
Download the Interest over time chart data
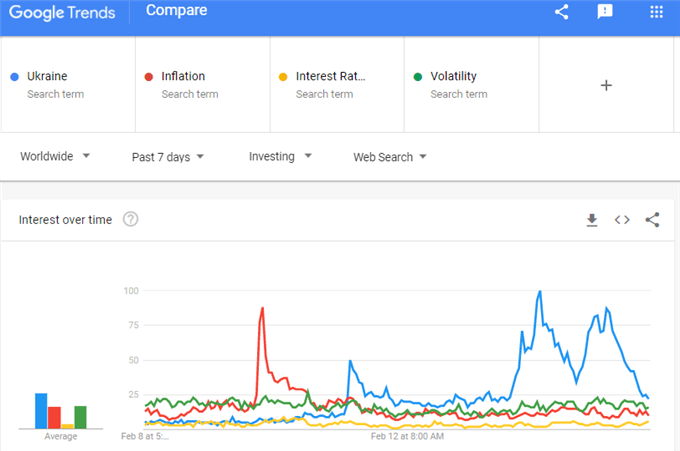coord(592,220)
